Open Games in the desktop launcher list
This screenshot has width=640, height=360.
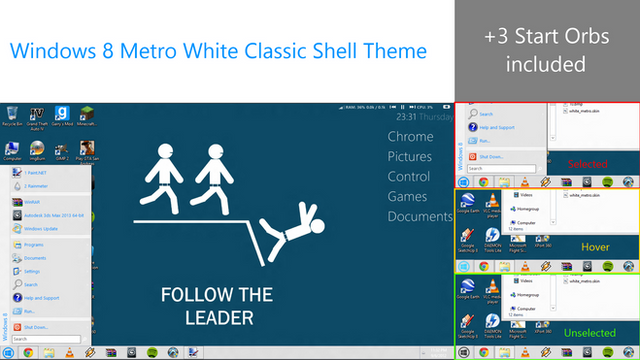(x=407, y=196)
